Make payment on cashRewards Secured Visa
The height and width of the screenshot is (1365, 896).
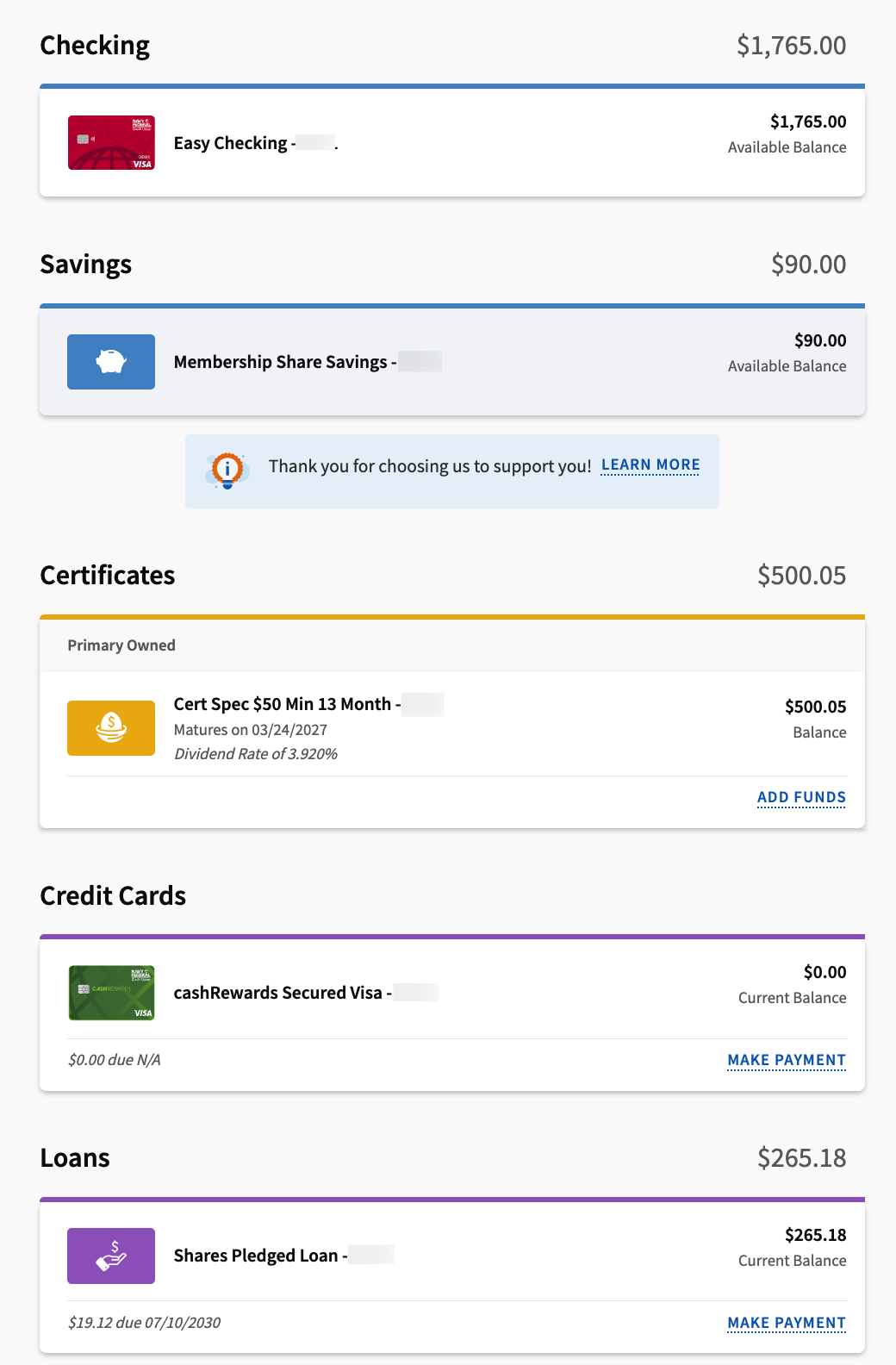point(787,1060)
